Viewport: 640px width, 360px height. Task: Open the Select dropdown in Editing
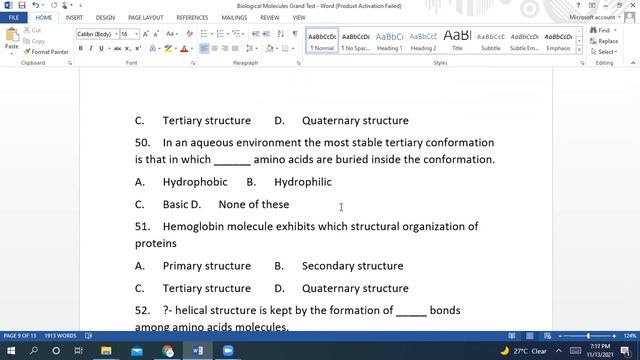604,52
